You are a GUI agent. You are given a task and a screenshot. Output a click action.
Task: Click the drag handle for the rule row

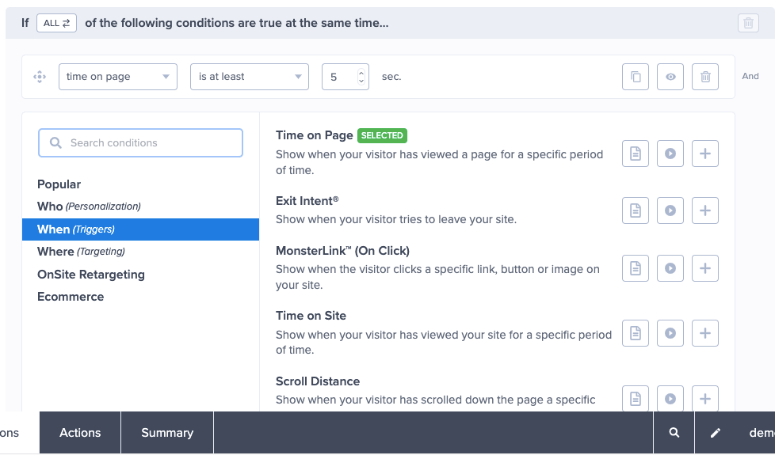pyautogui.click(x=40, y=77)
